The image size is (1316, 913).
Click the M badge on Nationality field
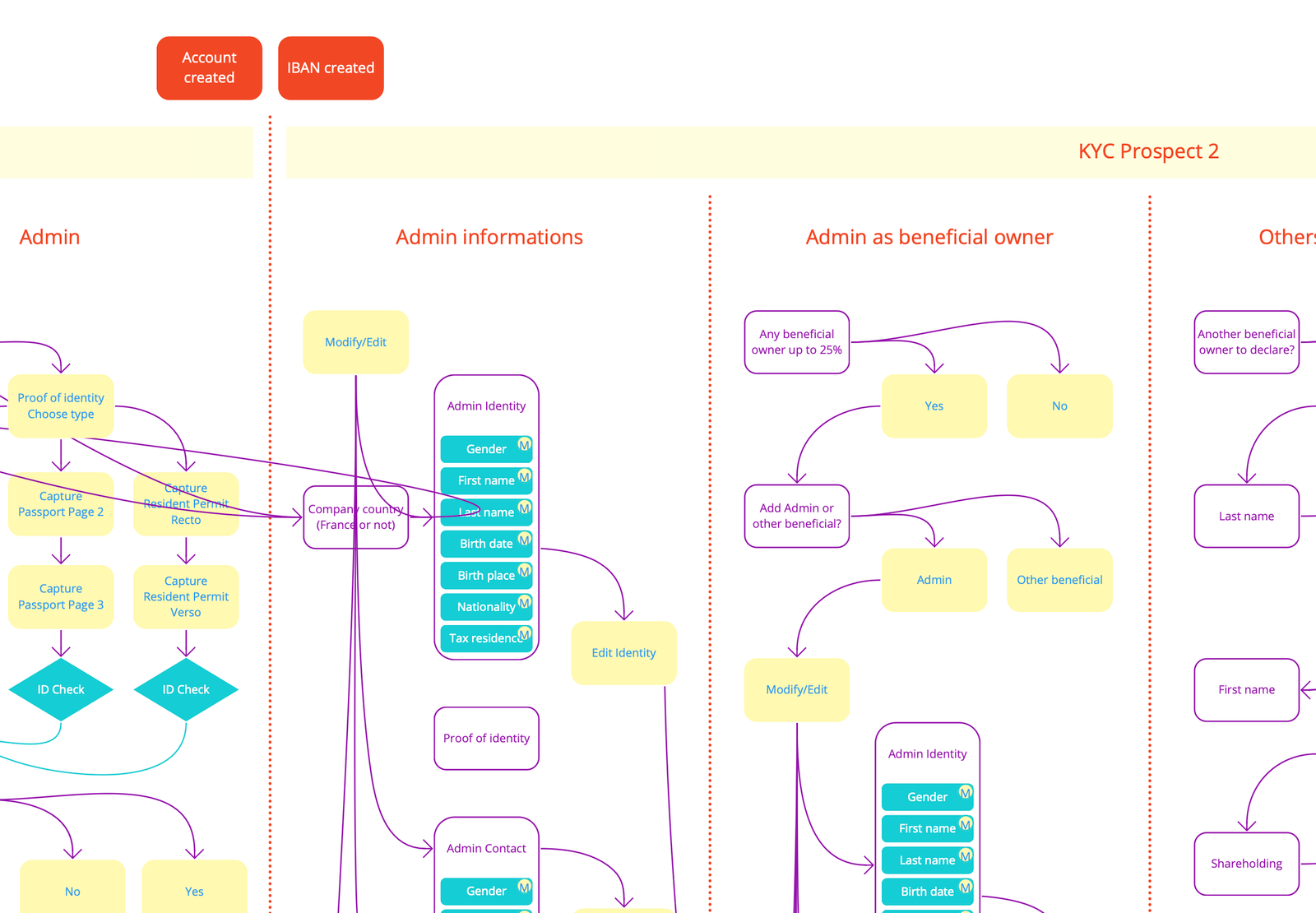point(524,603)
